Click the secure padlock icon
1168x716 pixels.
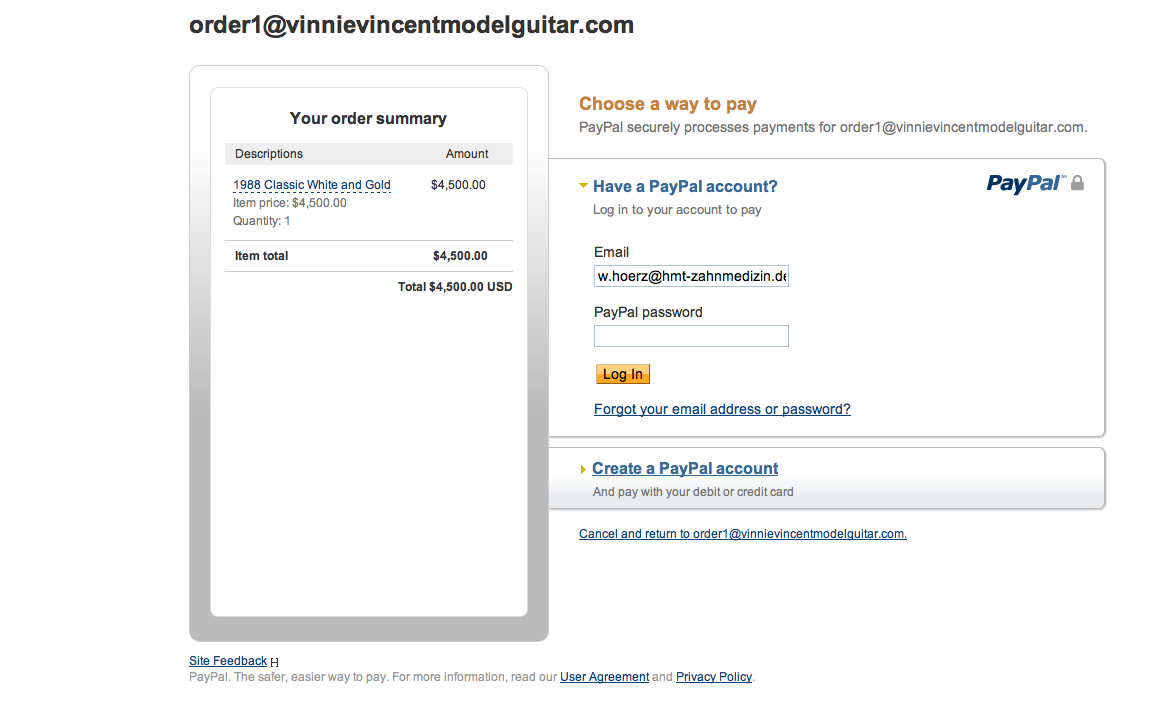click(1078, 183)
